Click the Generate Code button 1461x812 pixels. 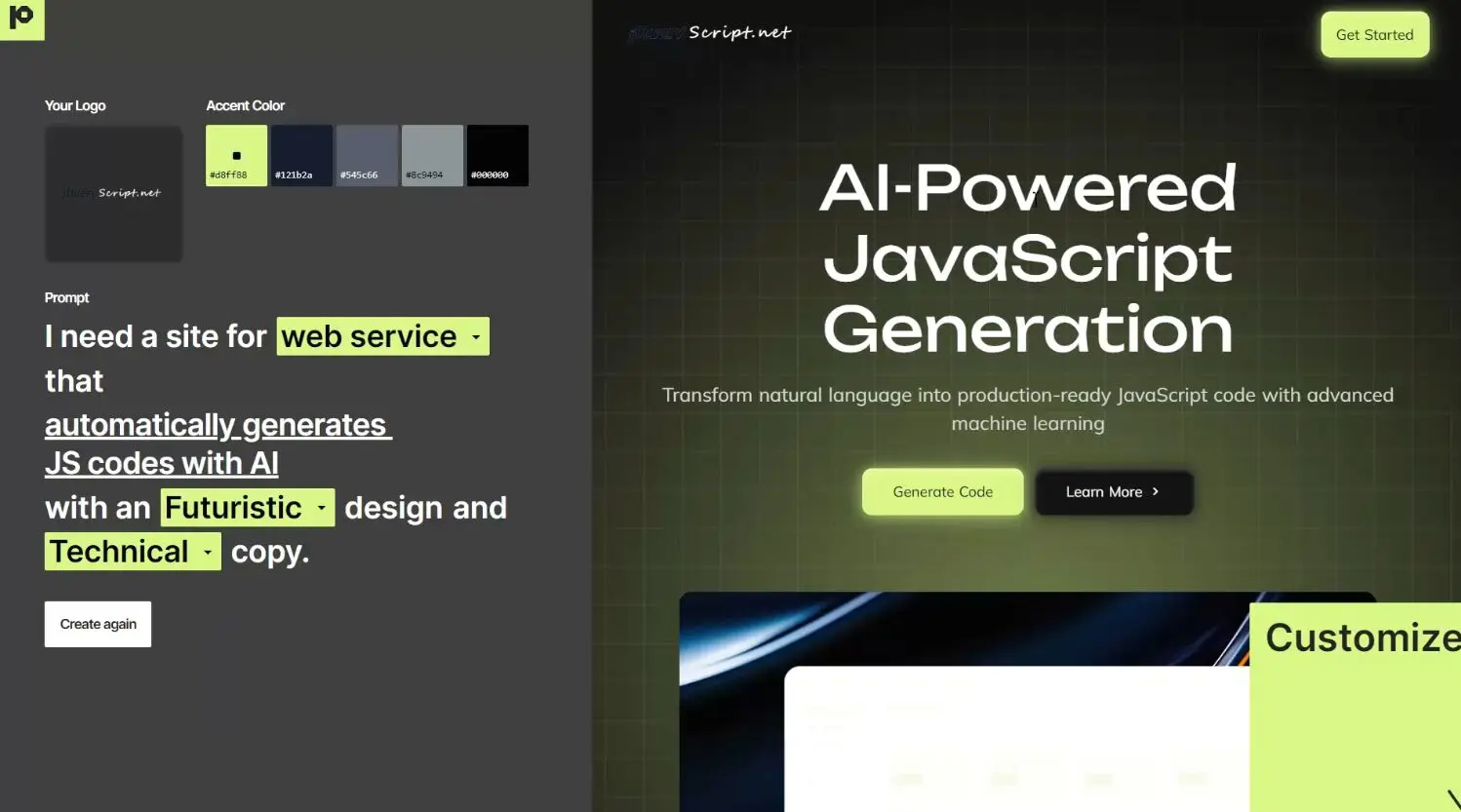point(942,492)
